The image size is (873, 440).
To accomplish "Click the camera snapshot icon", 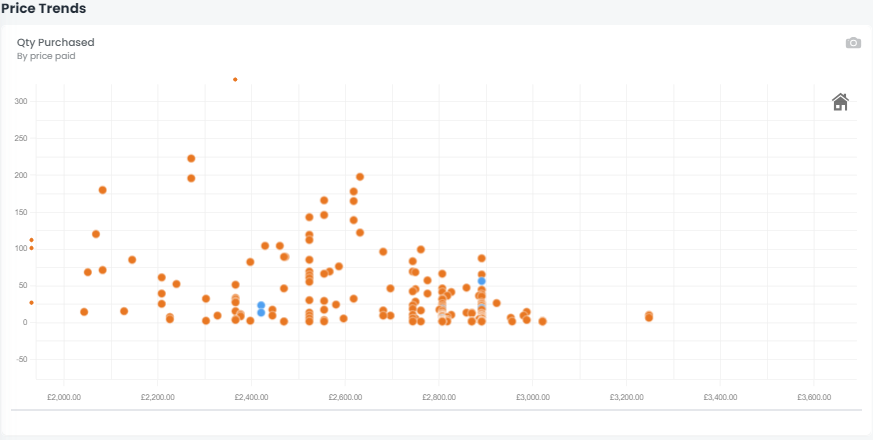I will click(x=853, y=43).
